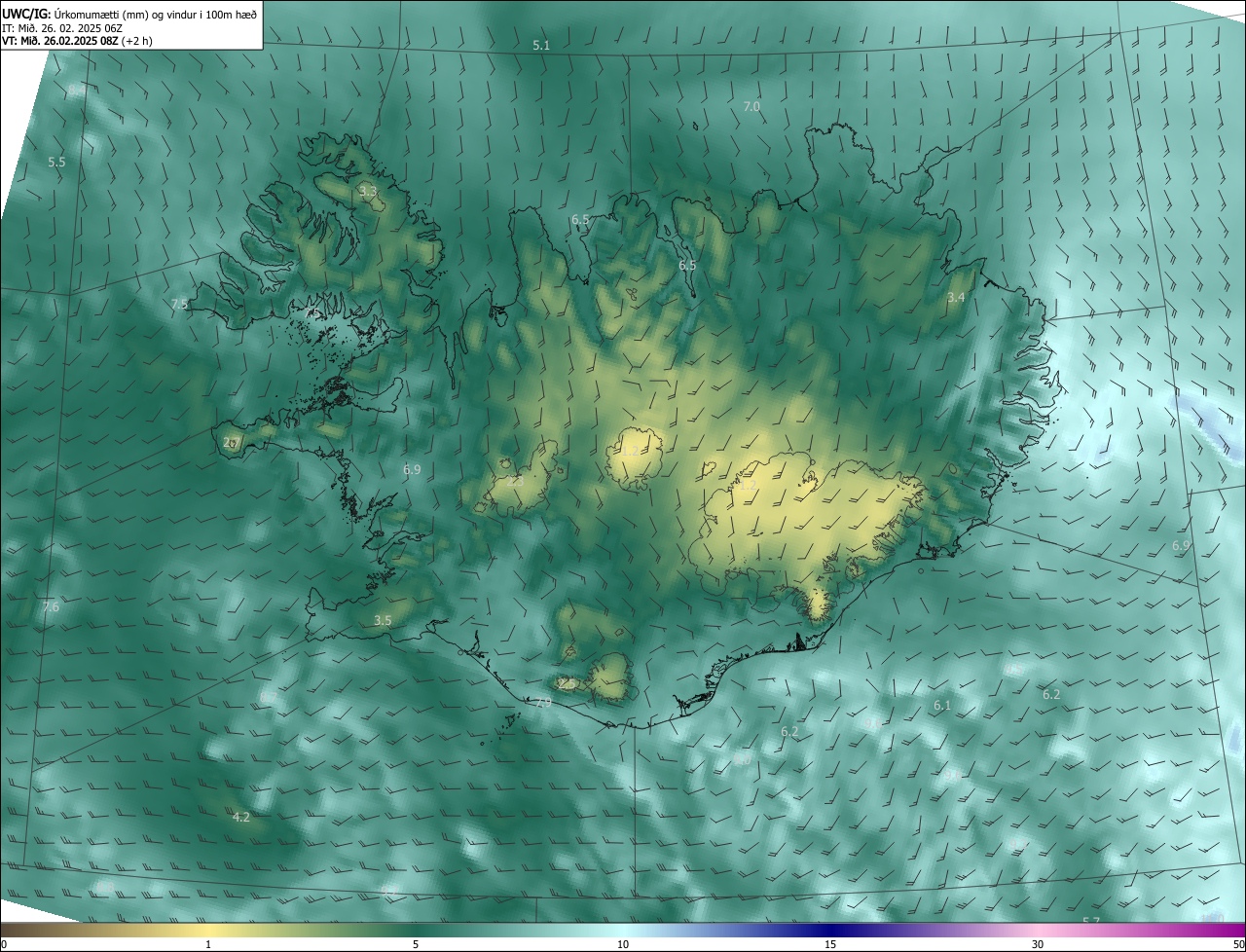Click the 5 tick label on the colorbar
Viewport: 1246px width, 952px height.
click(x=416, y=945)
